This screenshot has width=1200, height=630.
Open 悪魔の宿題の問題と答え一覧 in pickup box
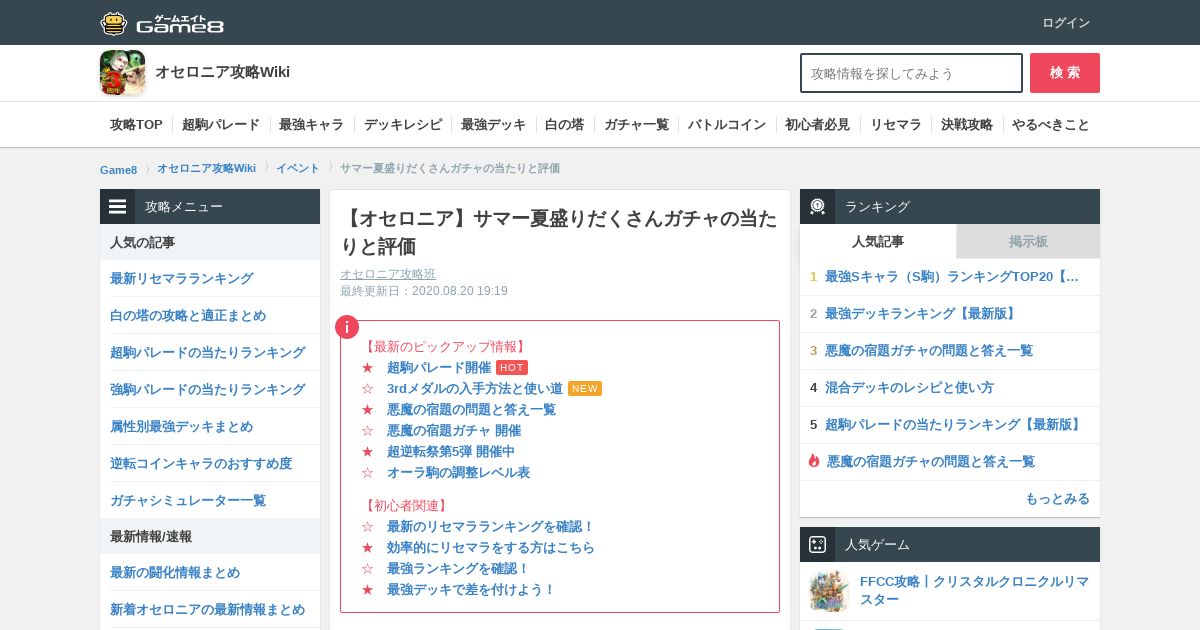[471, 409]
